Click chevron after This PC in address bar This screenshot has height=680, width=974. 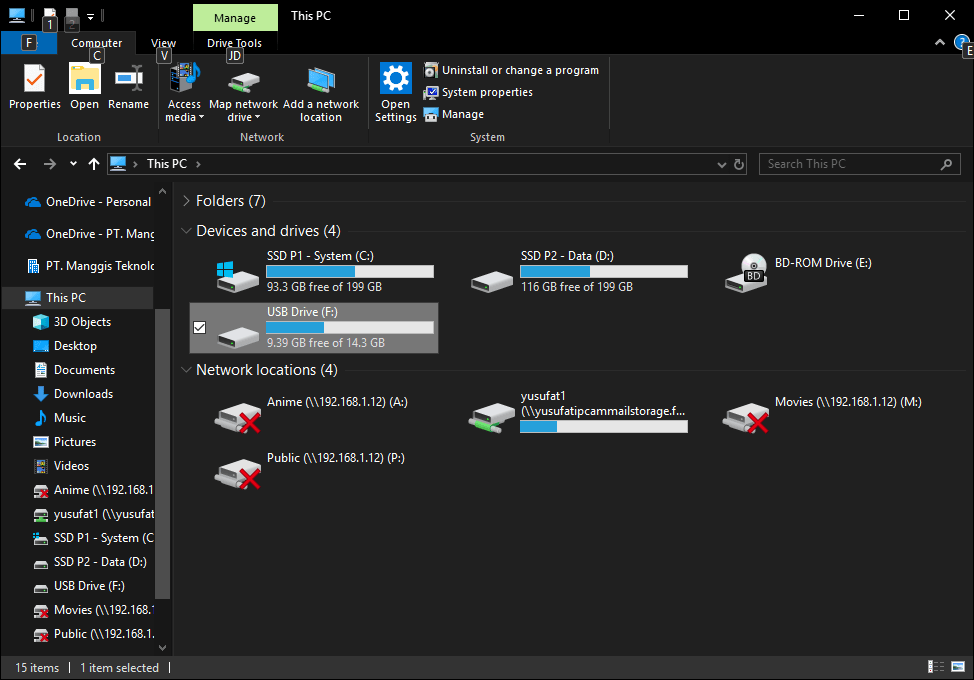198,164
